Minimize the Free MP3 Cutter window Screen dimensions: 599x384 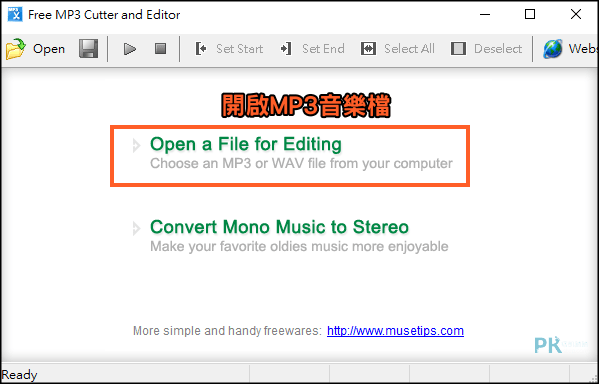click(x=484, y=15)
